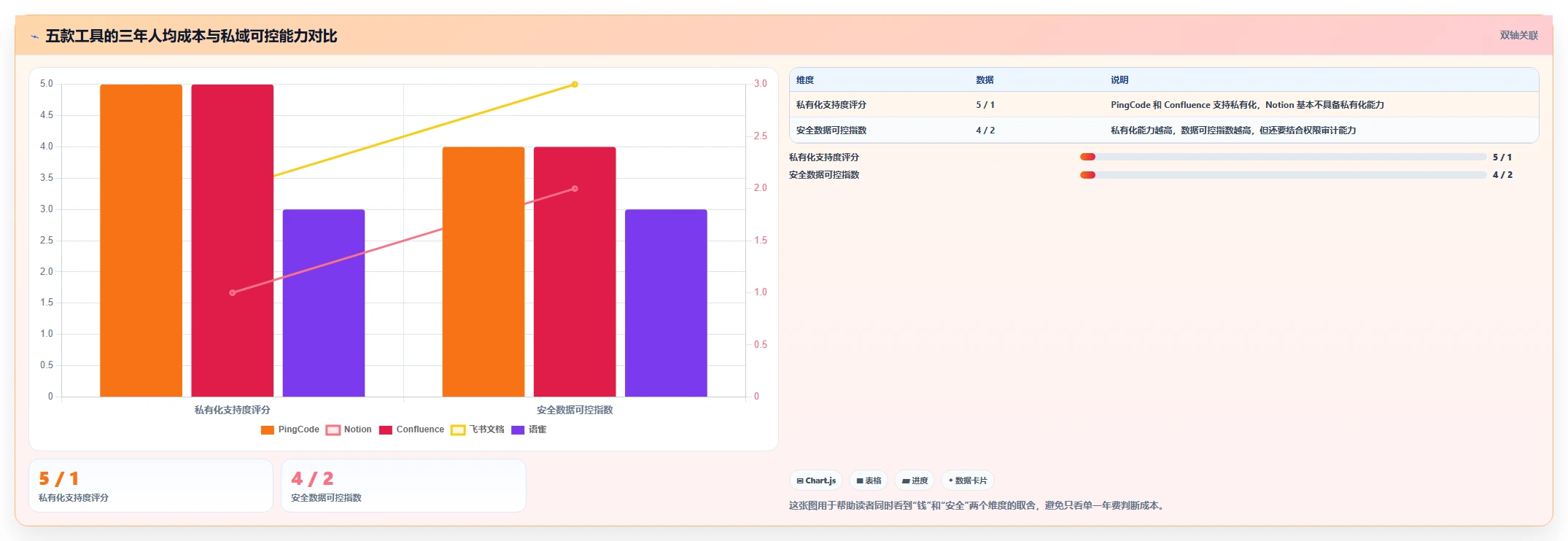Image resolution: width=1568 pixels, height=541 pixels.
Task: Click the small icon before the card title
Action: [x=34, y=36]
